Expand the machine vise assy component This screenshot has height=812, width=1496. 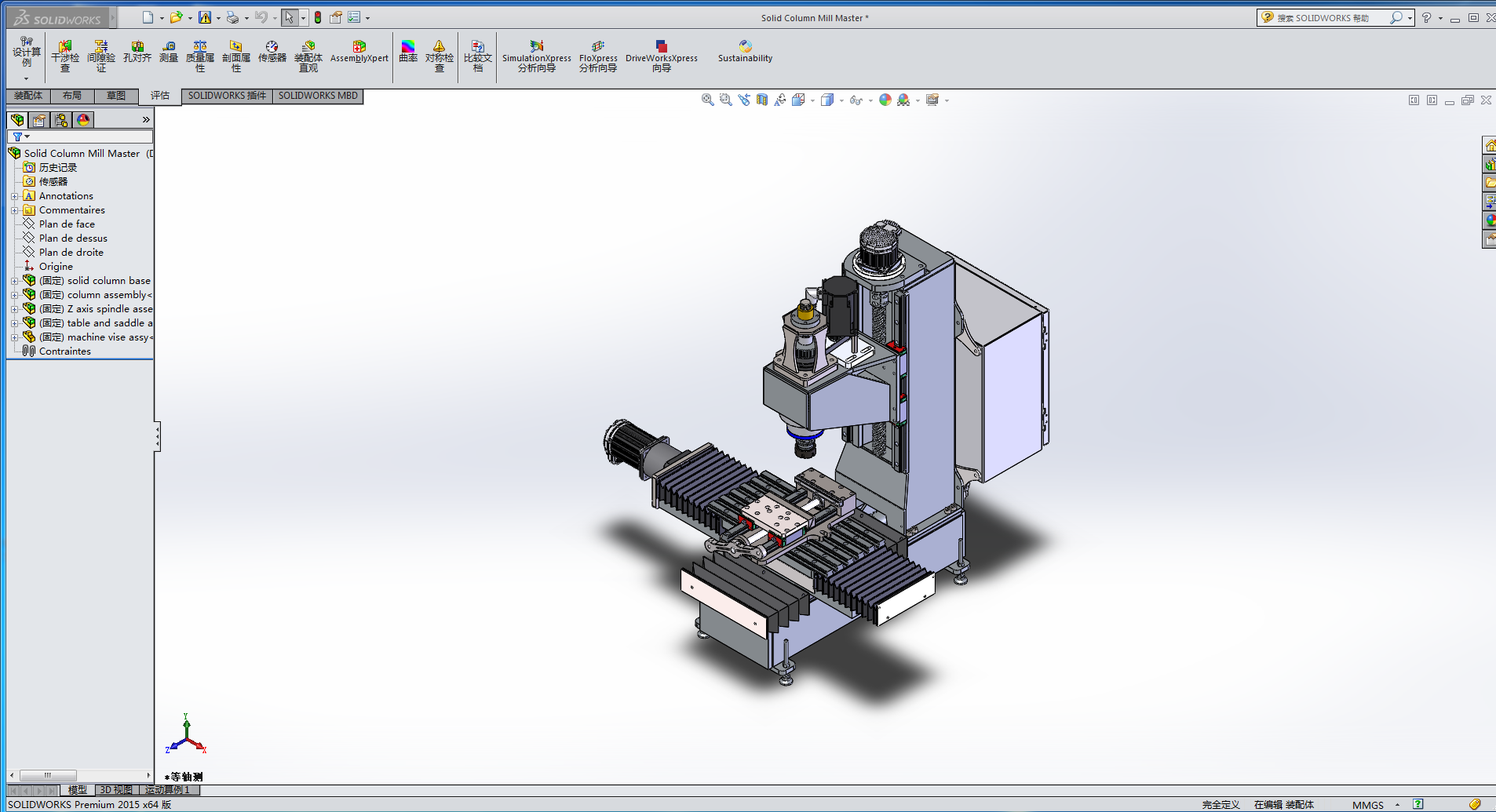[16, 337]
